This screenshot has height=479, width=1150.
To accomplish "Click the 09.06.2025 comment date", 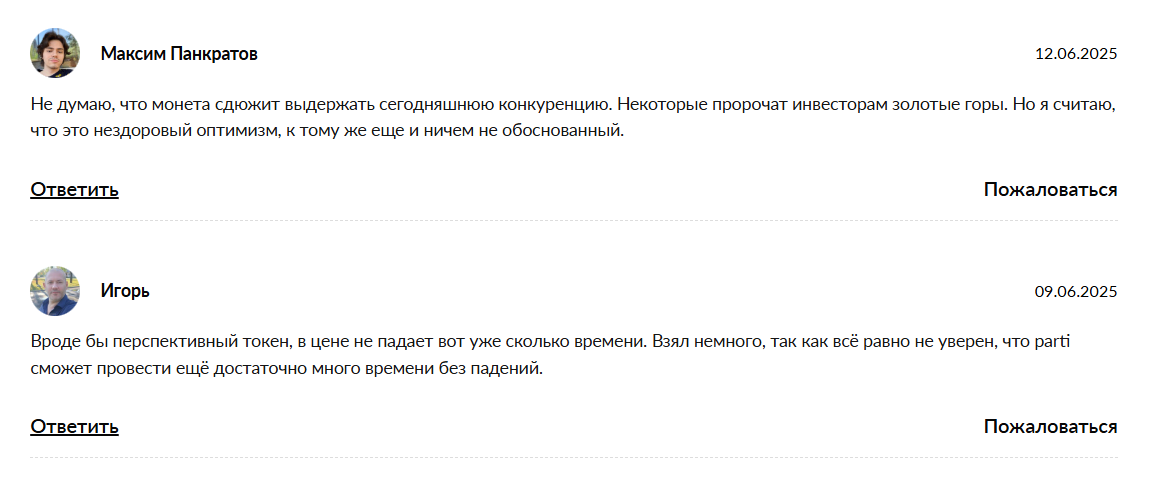I will click(1075, 292).
